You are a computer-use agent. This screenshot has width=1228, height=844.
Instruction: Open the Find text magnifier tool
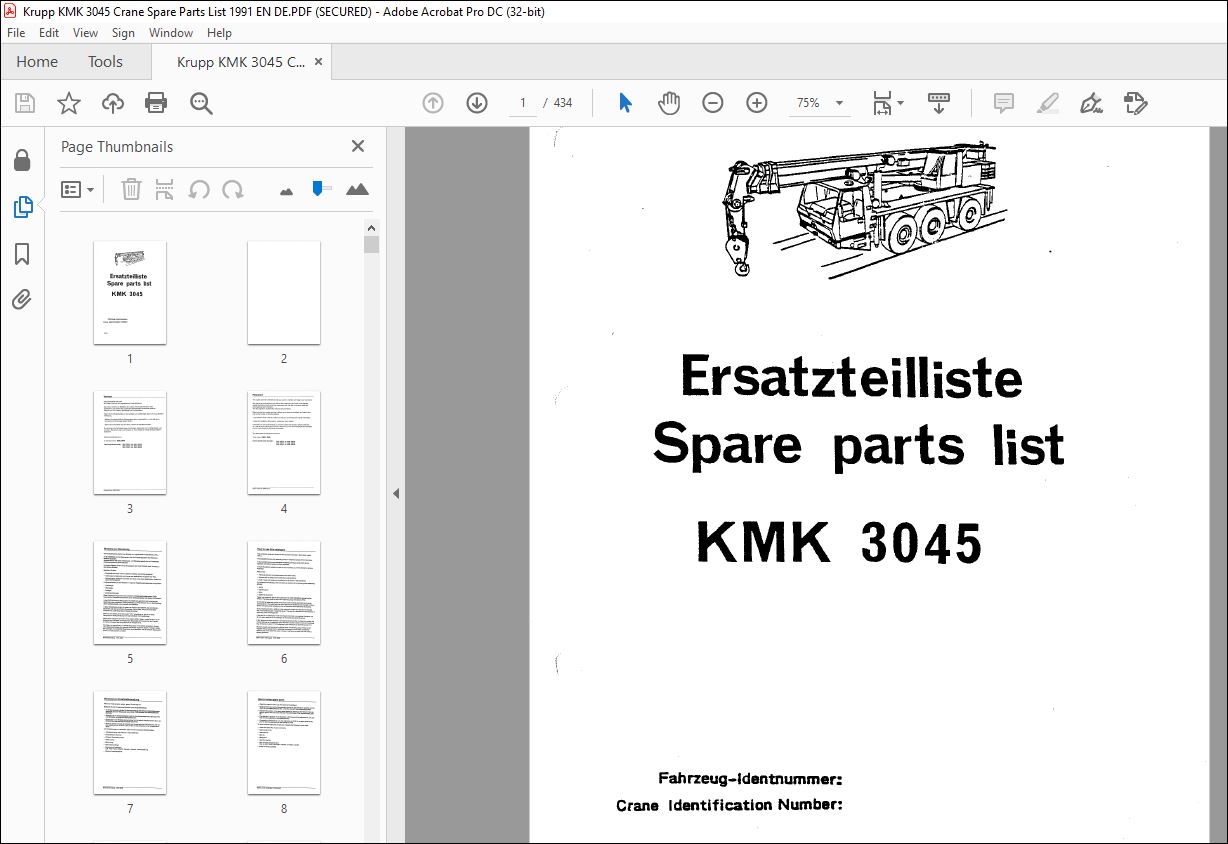201,103
